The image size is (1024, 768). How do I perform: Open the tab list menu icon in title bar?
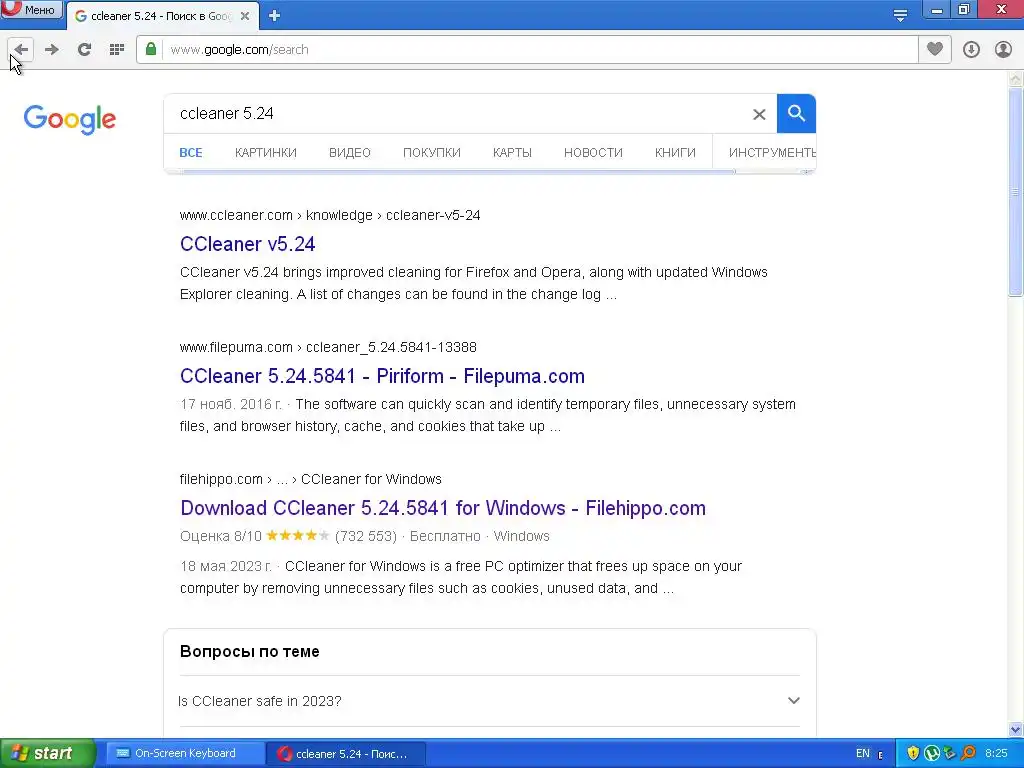pyautogui.click(x=901, y=15)
